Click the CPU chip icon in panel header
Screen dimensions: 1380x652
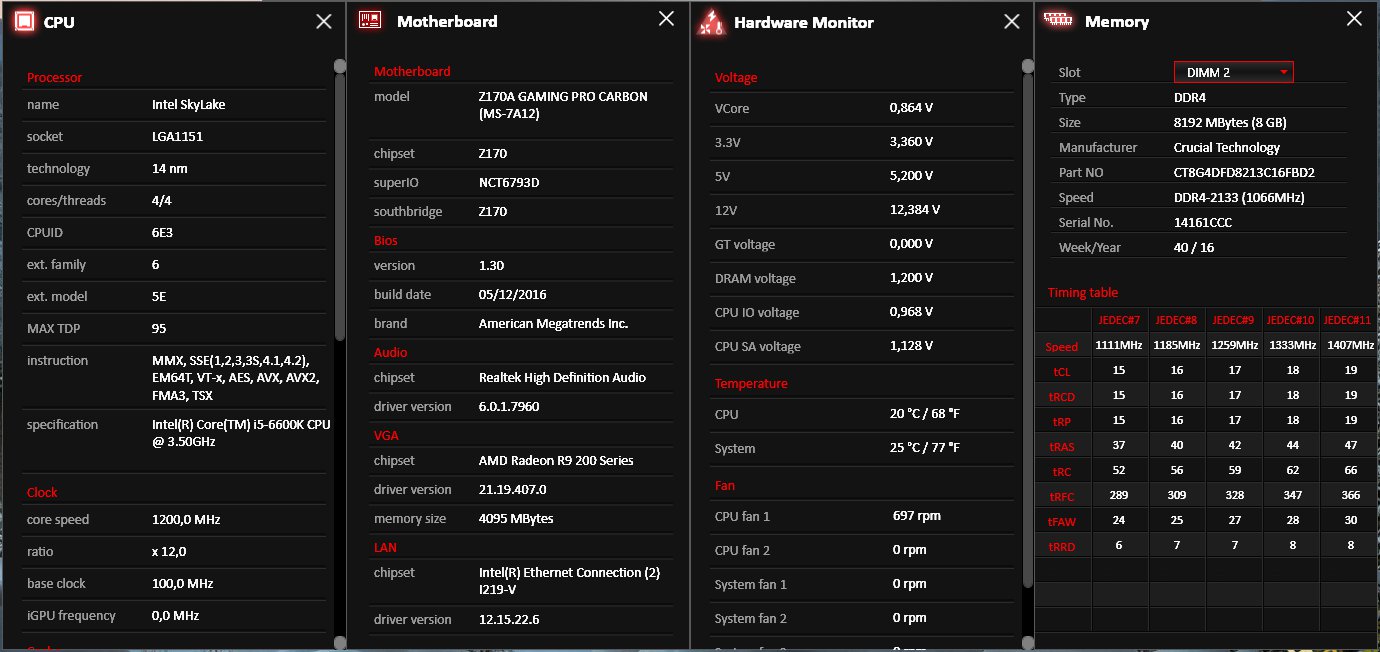pos(27,21)
